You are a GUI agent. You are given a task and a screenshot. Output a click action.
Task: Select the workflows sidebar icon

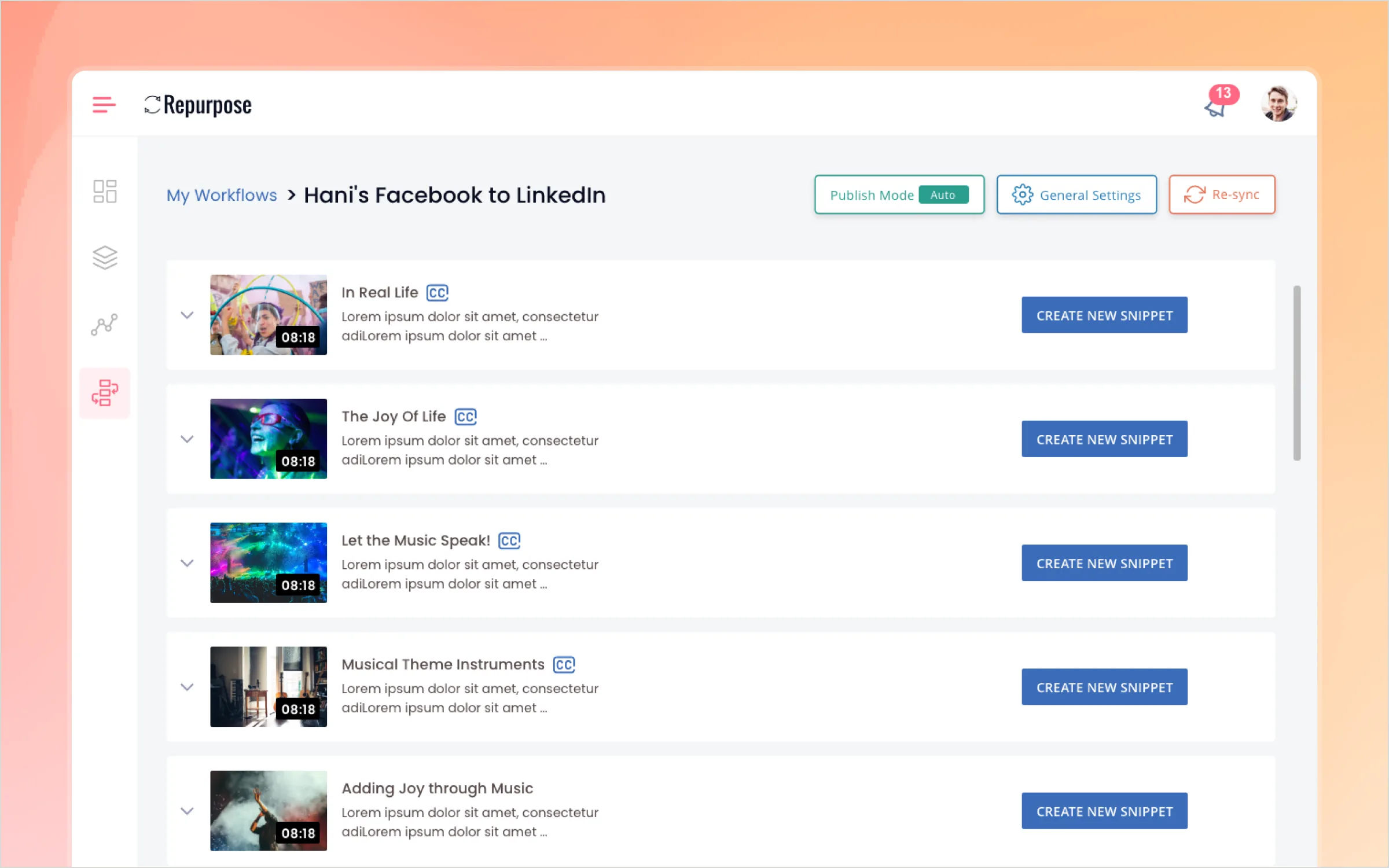[x=105, y=393]
